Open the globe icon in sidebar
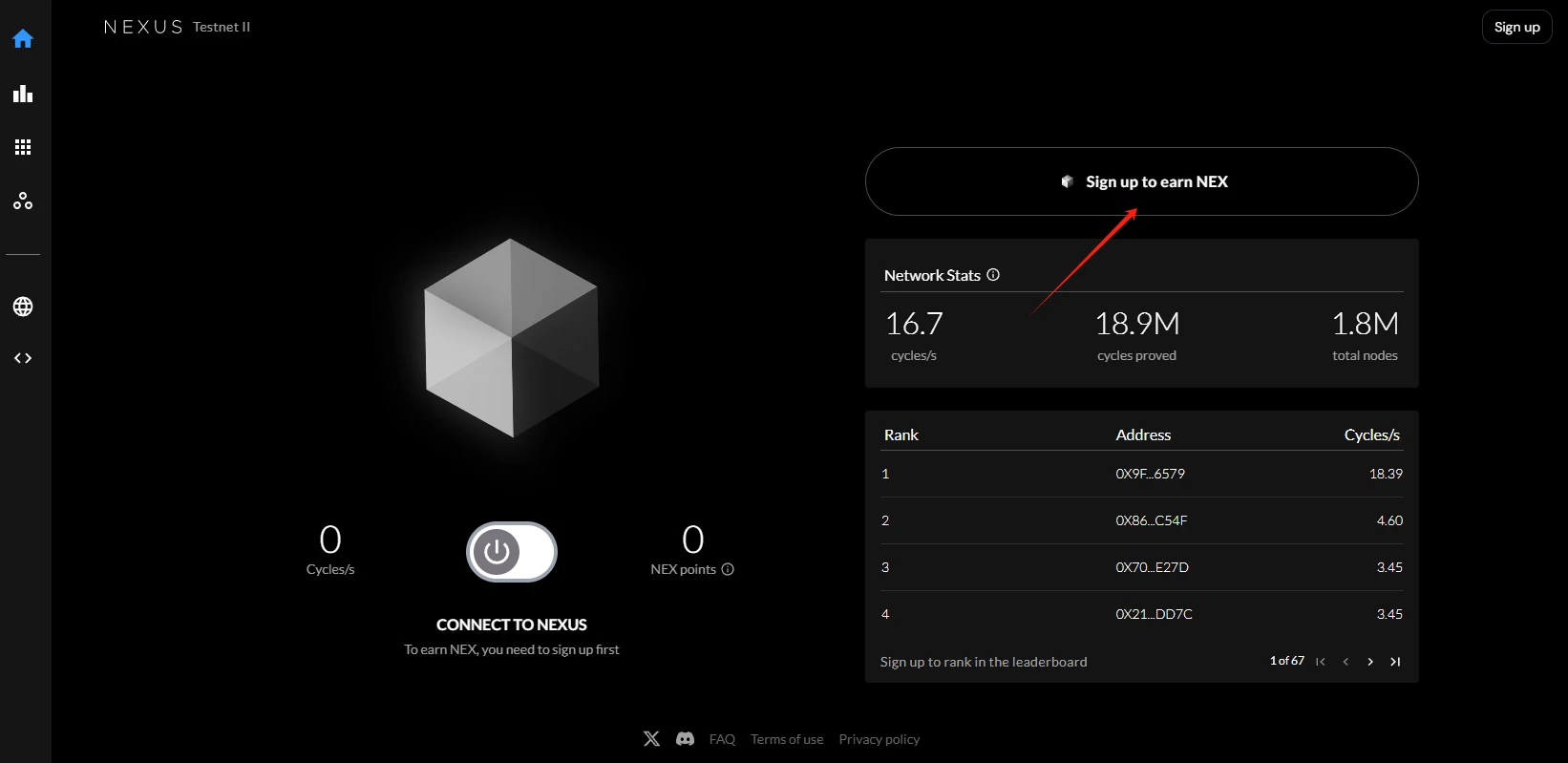Image resolution: width=1568 pixels, height=763 pixels. point(23,307)
